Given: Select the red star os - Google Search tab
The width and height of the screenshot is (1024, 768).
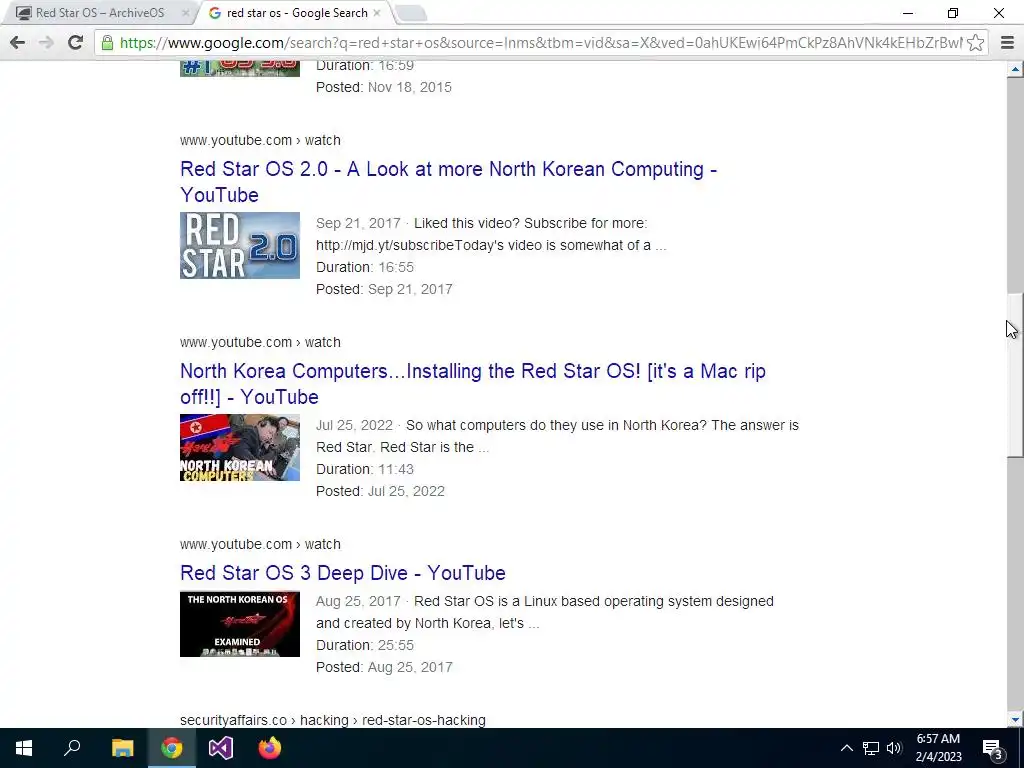Looking at the screenshot, I should click(x=296, y=12).
